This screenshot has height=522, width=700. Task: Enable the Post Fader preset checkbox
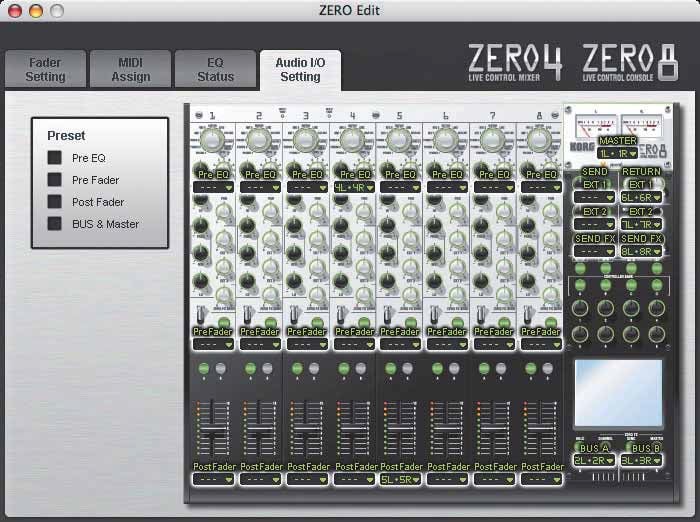[x=54, y=201]
